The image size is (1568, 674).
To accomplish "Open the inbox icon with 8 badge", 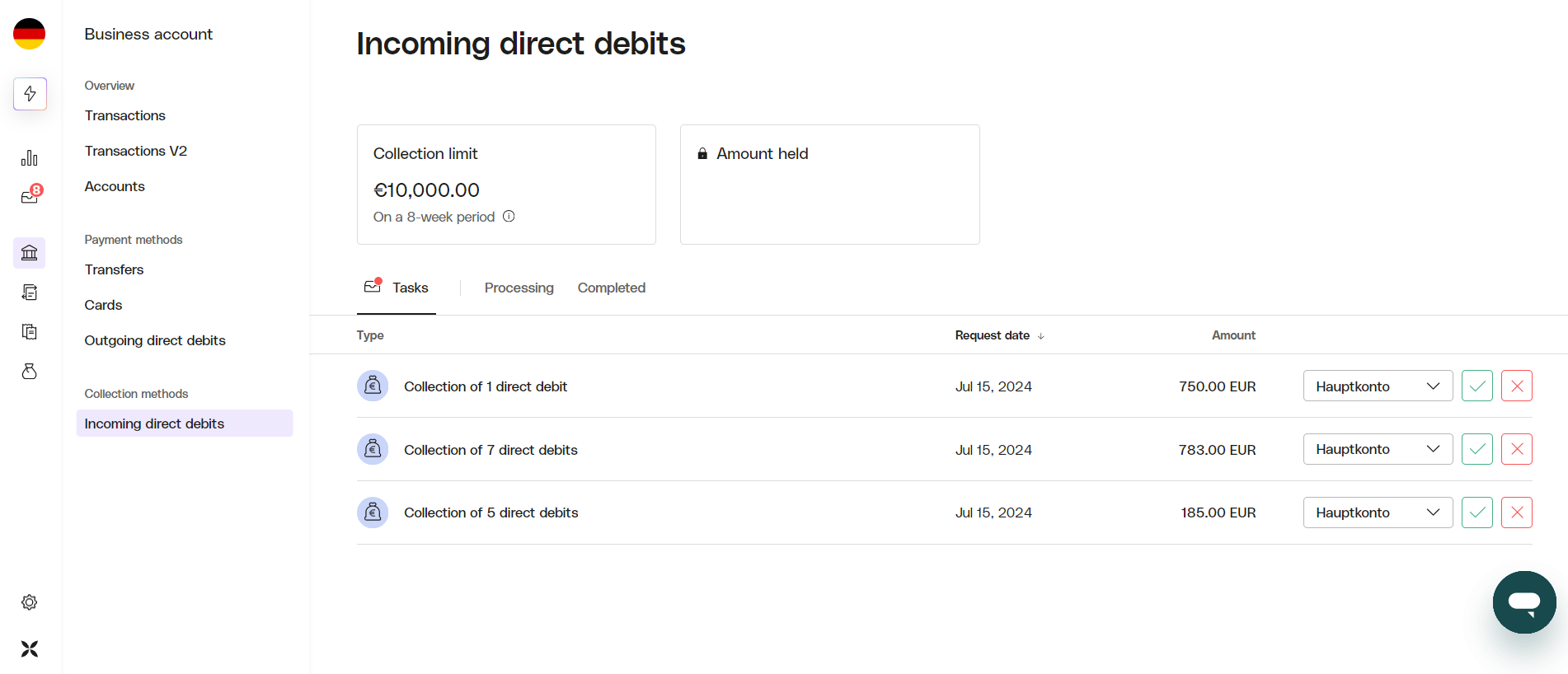I will point(31,195).
